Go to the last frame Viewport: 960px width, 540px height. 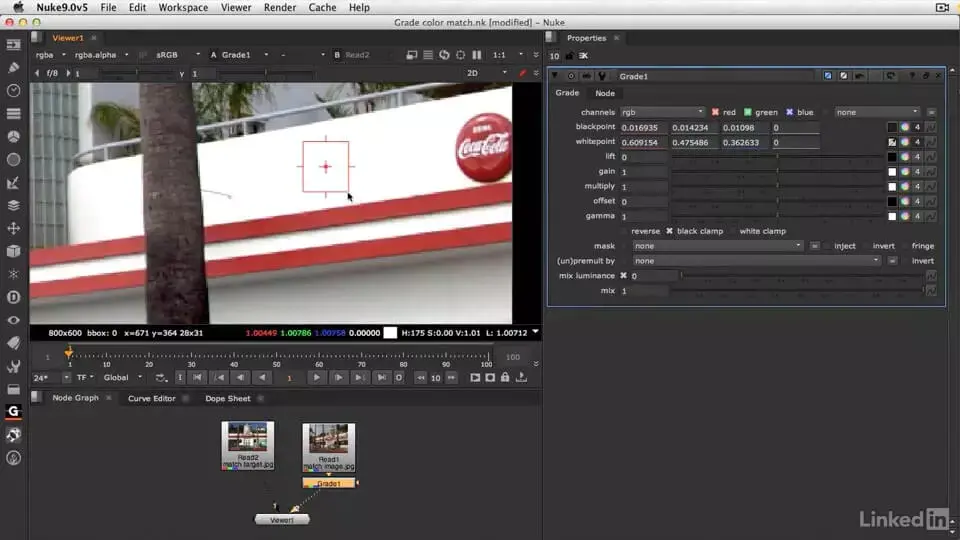pyautogui.click(x=381, y=378)
